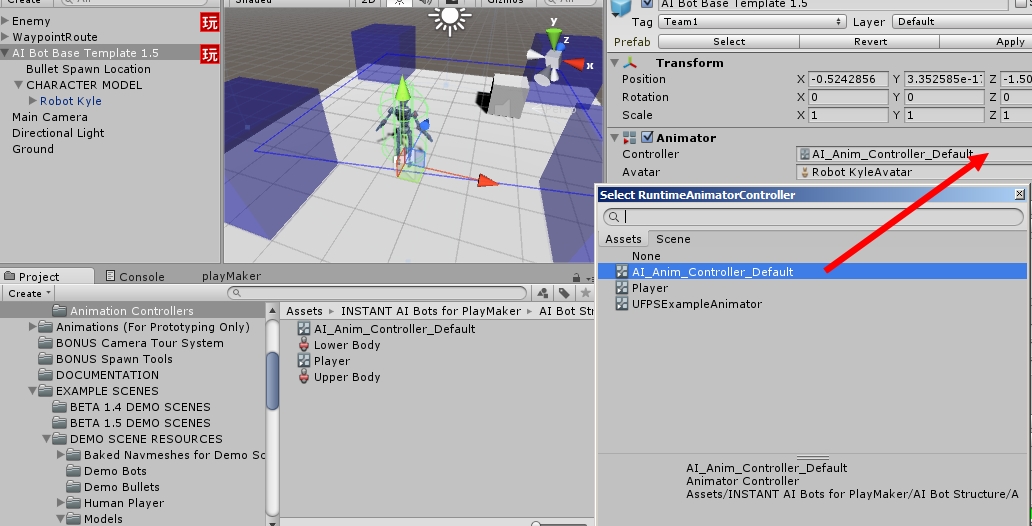
Task: Click the Position X value field
Action: tap(848, 79)
